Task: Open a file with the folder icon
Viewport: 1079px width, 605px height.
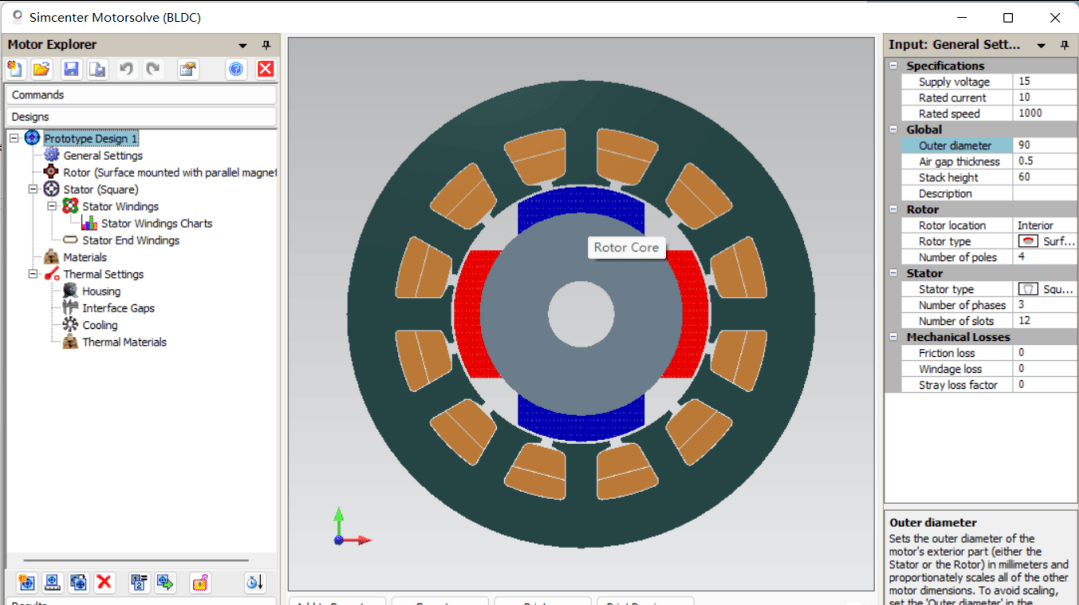Action: pyautogui.click(x=41, y=69)
